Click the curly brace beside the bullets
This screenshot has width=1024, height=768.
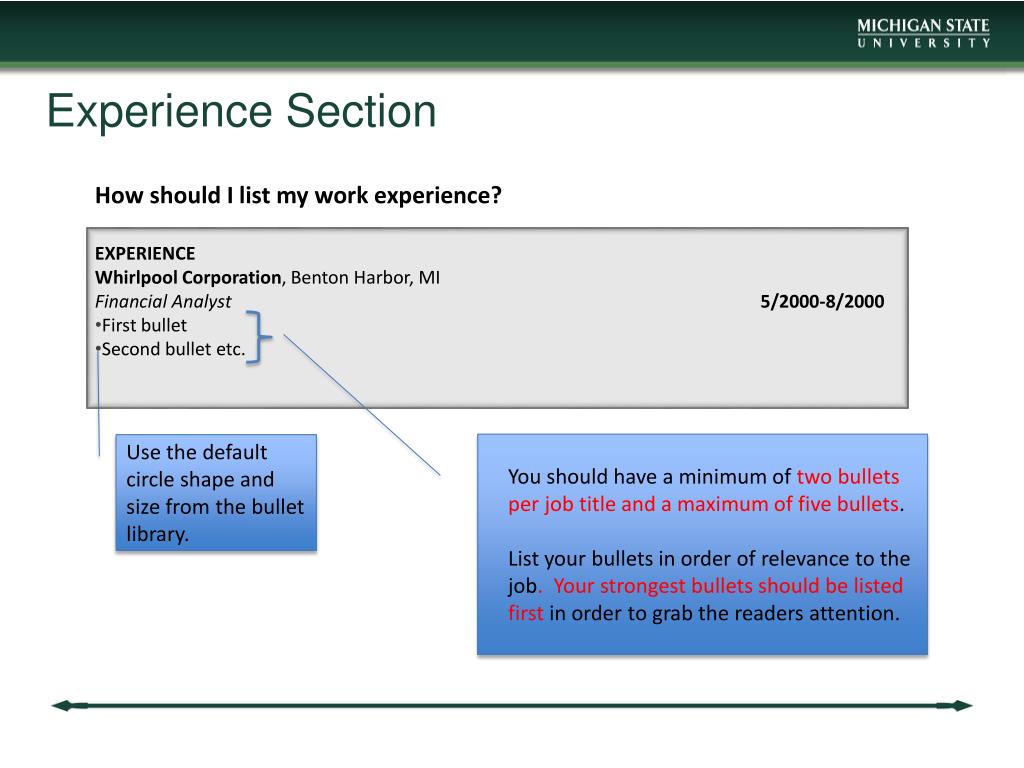[x=259, y=336]
